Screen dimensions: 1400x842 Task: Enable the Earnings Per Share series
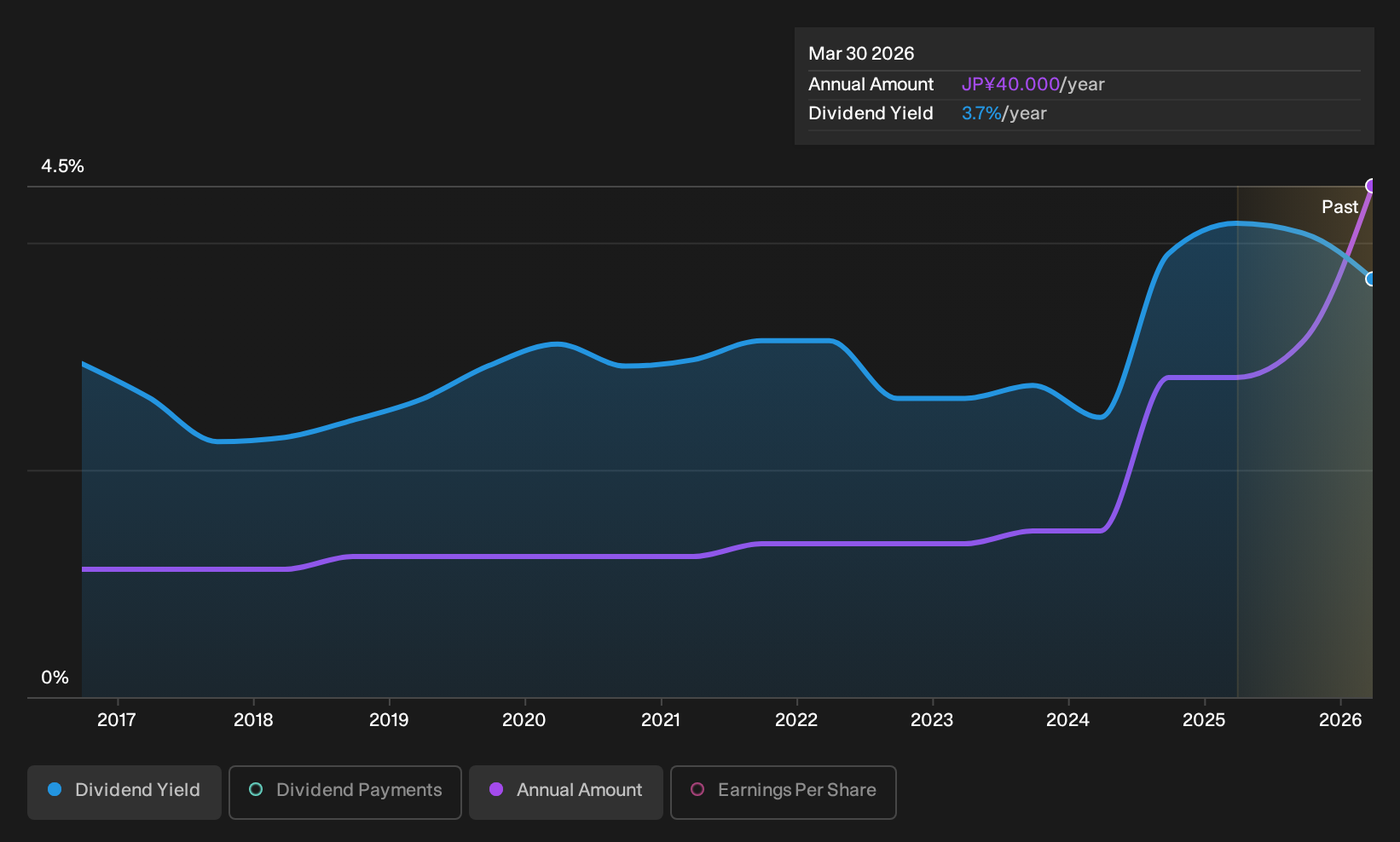[784, 792]
